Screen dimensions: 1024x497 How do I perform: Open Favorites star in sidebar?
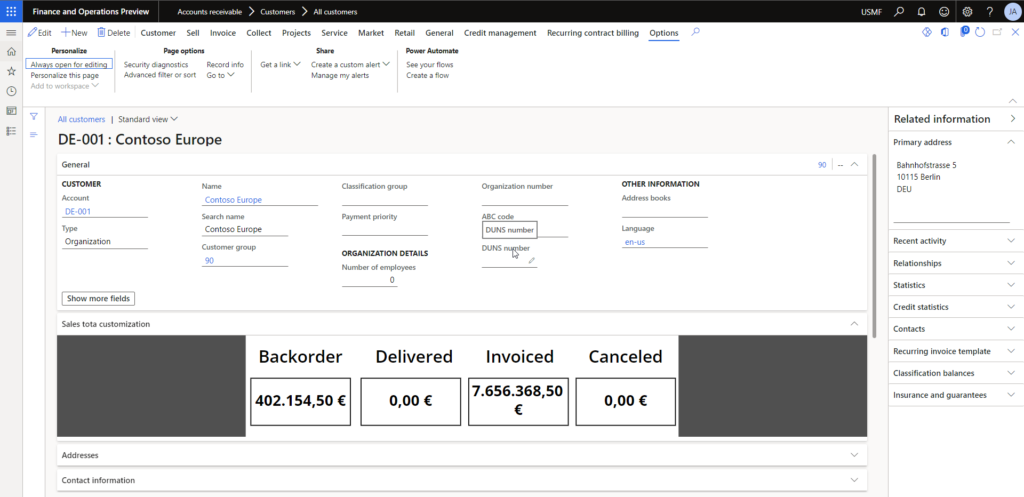point(11,71)
